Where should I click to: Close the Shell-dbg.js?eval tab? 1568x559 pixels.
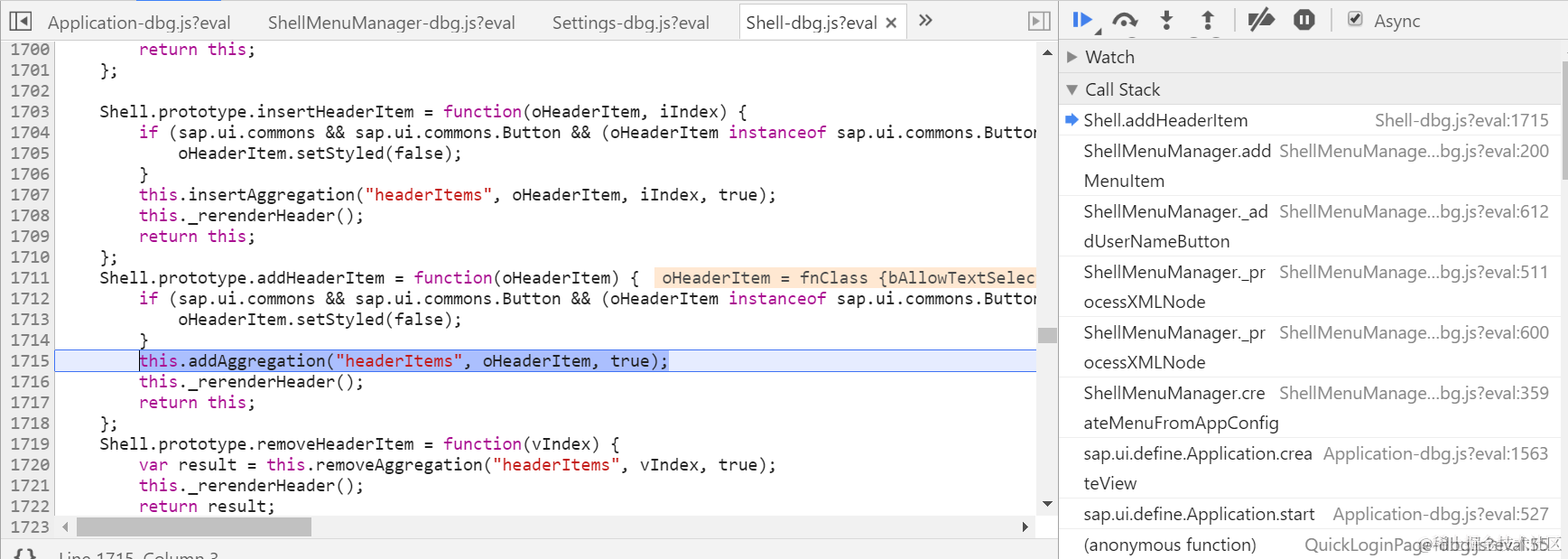[891, 23]
